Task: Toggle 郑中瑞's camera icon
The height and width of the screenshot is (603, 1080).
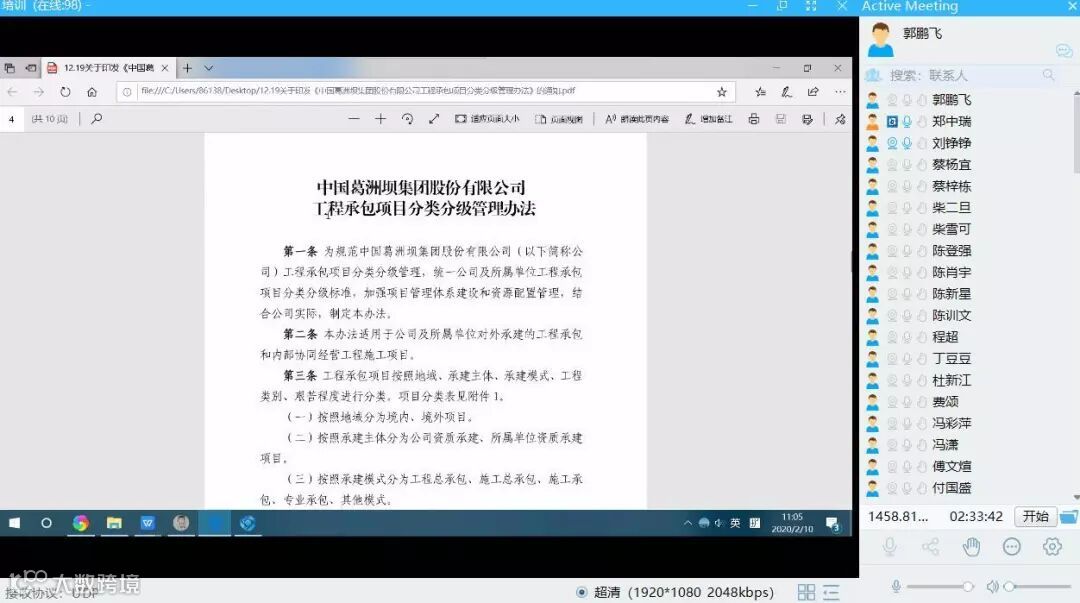Action: pyautogui.click(x=892, y=122)
